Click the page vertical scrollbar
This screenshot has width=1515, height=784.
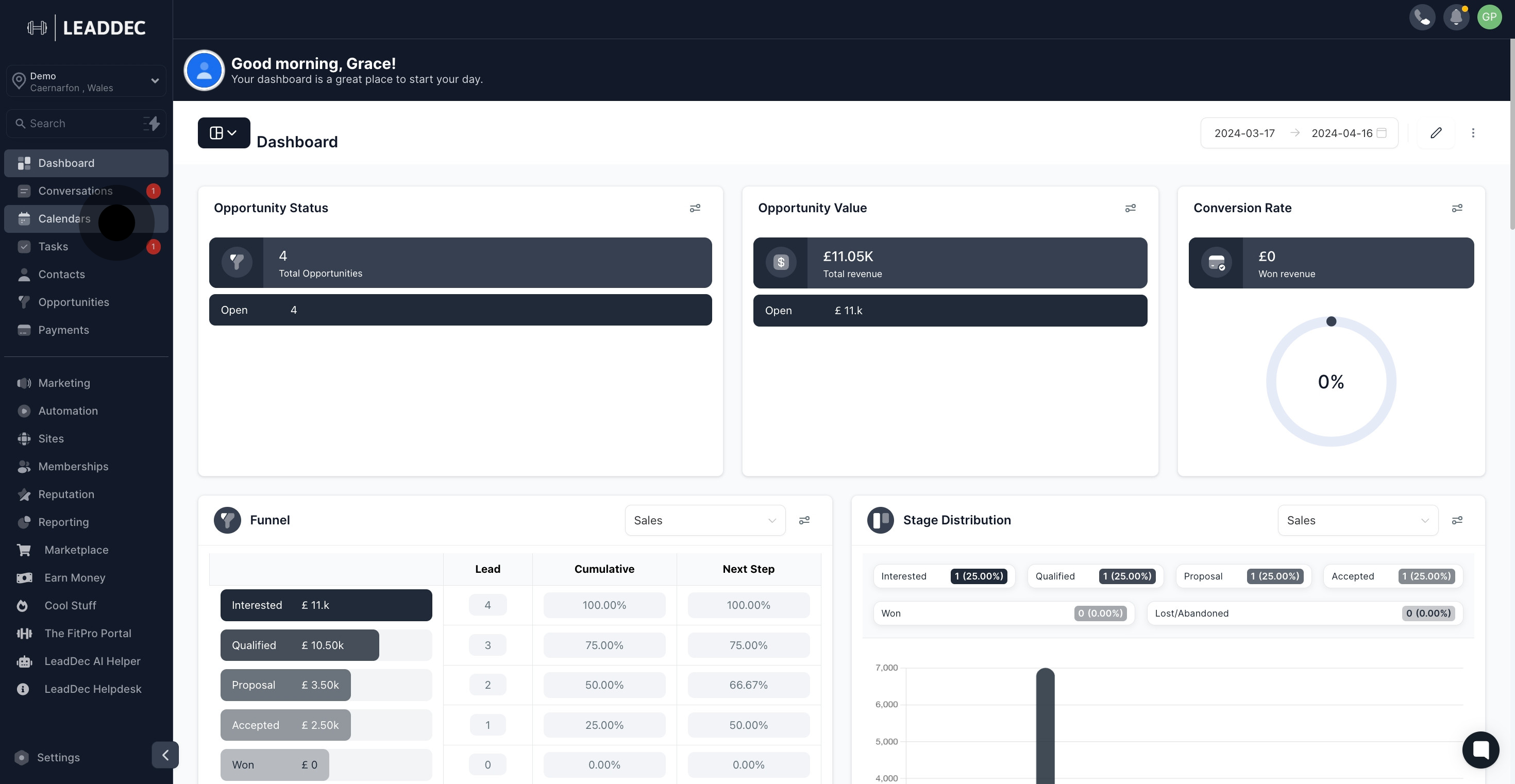coord(1511,134)
